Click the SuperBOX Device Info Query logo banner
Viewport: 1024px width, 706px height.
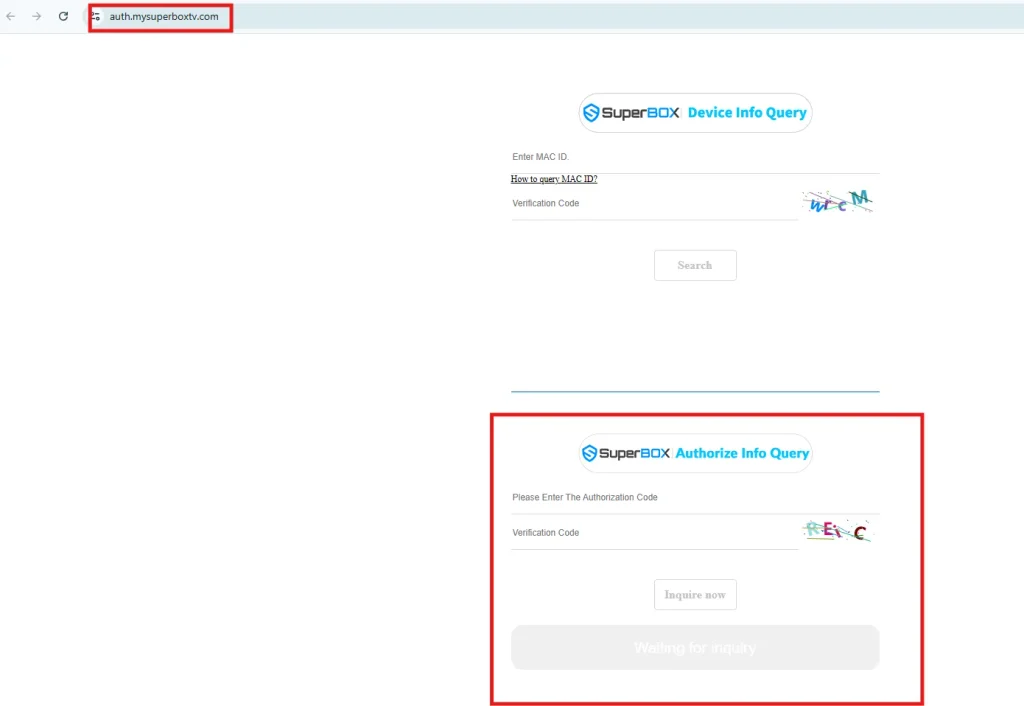[695, 113]
